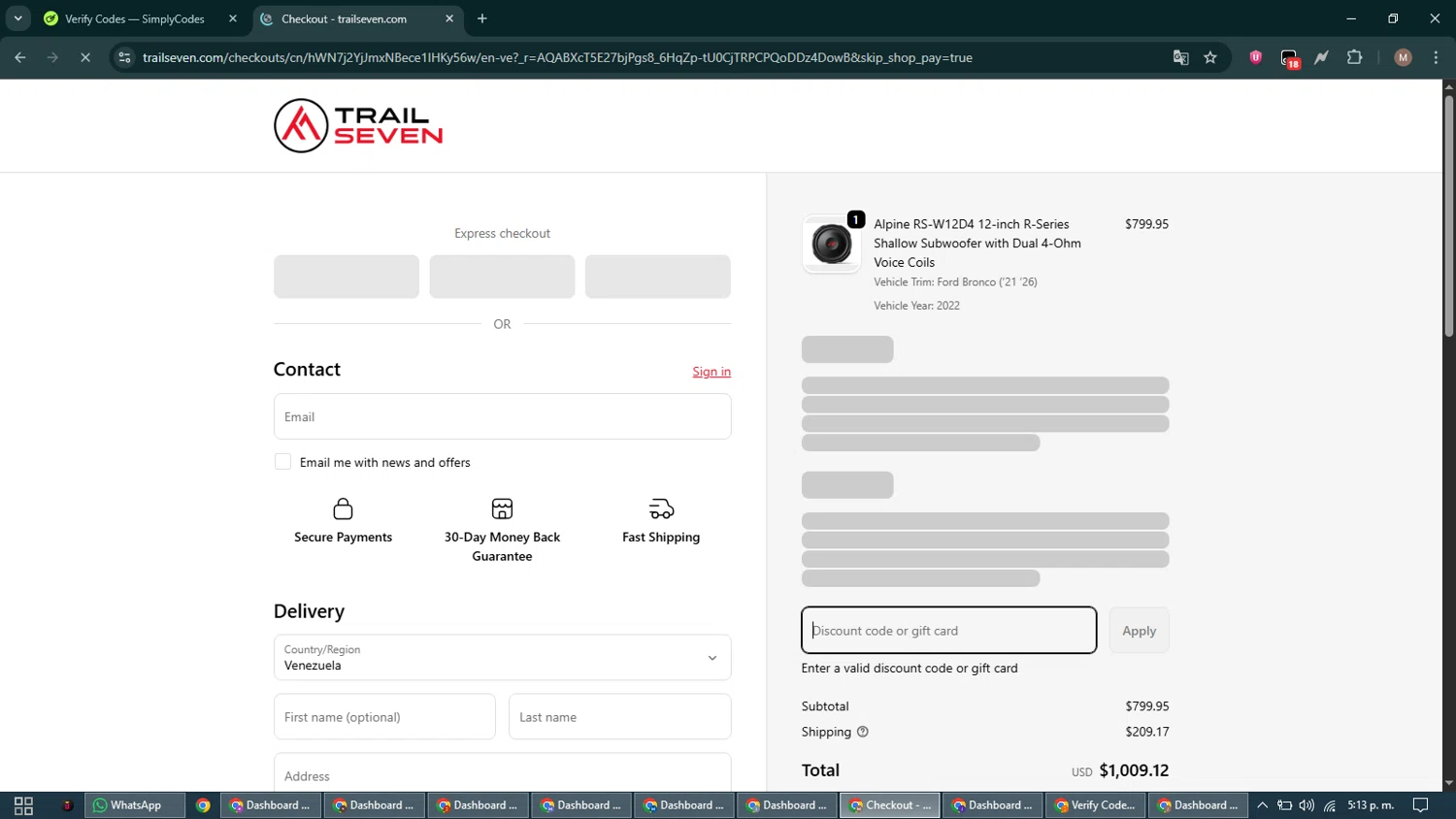This screenshot has height=819, width=1456.
Task: Open the Extensions puzzle piece menu
Action: click(1355, 57)
